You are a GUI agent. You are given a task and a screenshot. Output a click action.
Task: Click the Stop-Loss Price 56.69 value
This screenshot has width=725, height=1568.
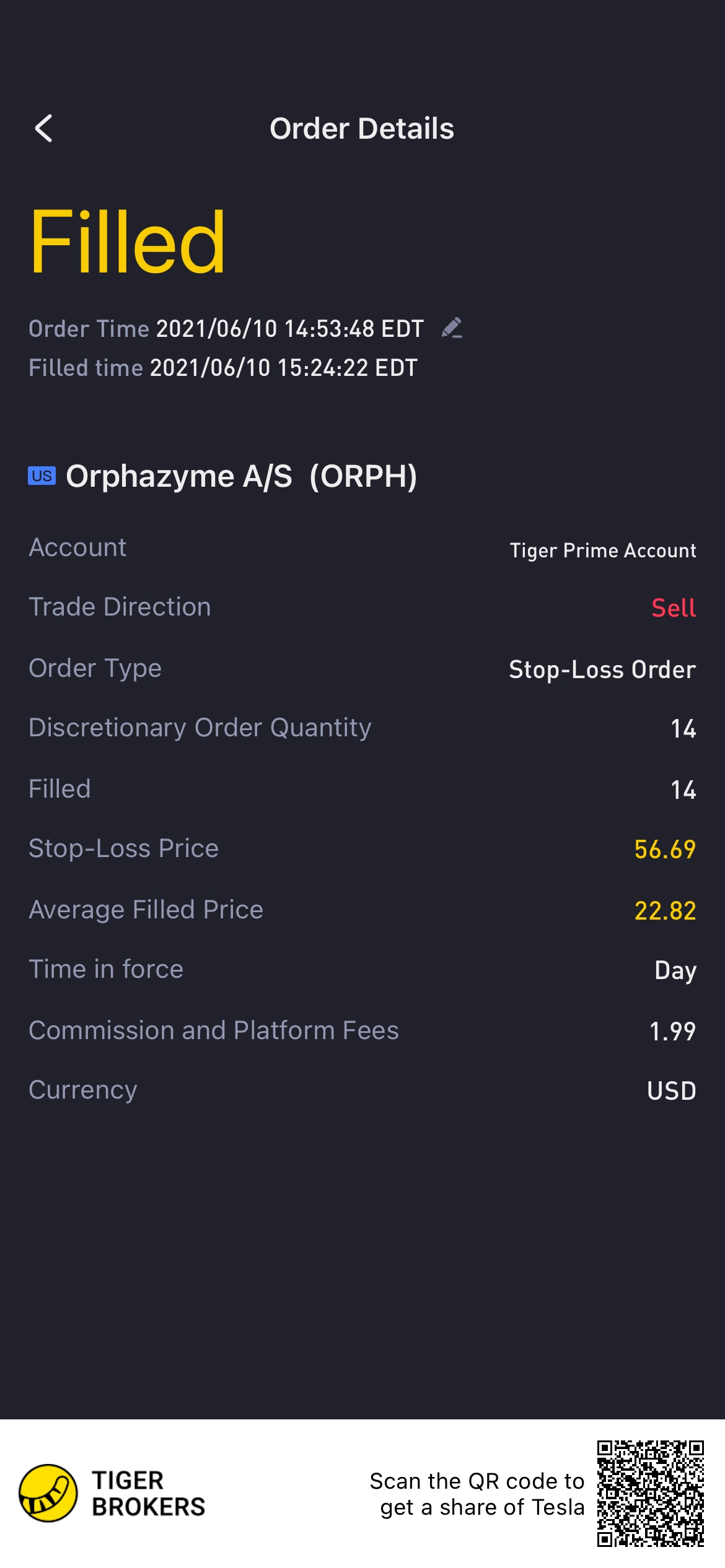(x=664, y=849)
